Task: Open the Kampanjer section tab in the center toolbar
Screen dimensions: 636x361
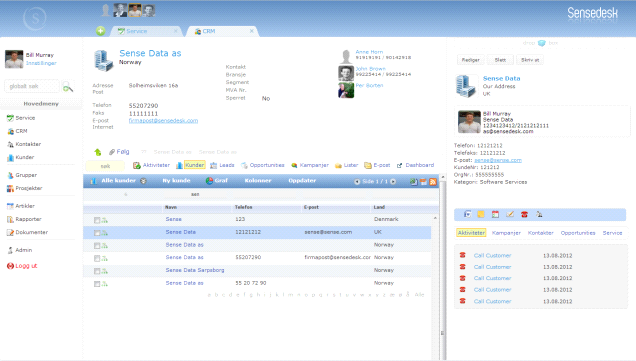Action: 314,165
